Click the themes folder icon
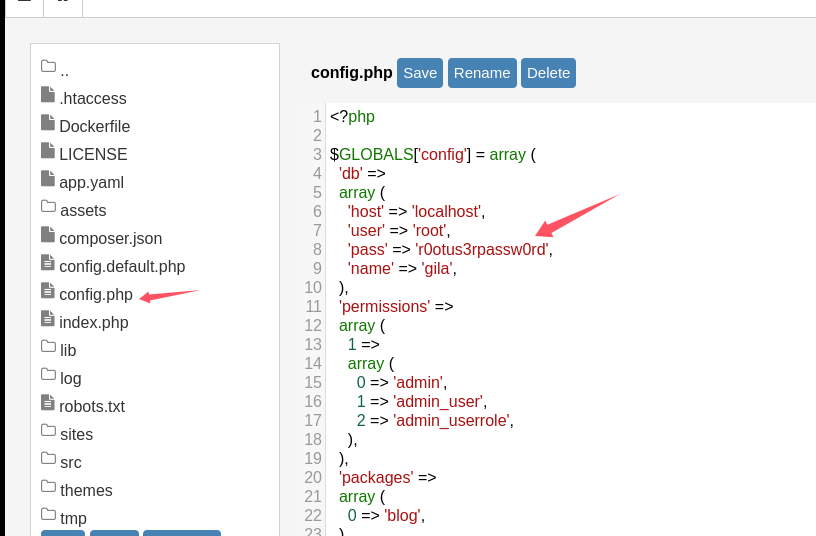This screenshot has height=536, width=816. [x=48, y=487]
